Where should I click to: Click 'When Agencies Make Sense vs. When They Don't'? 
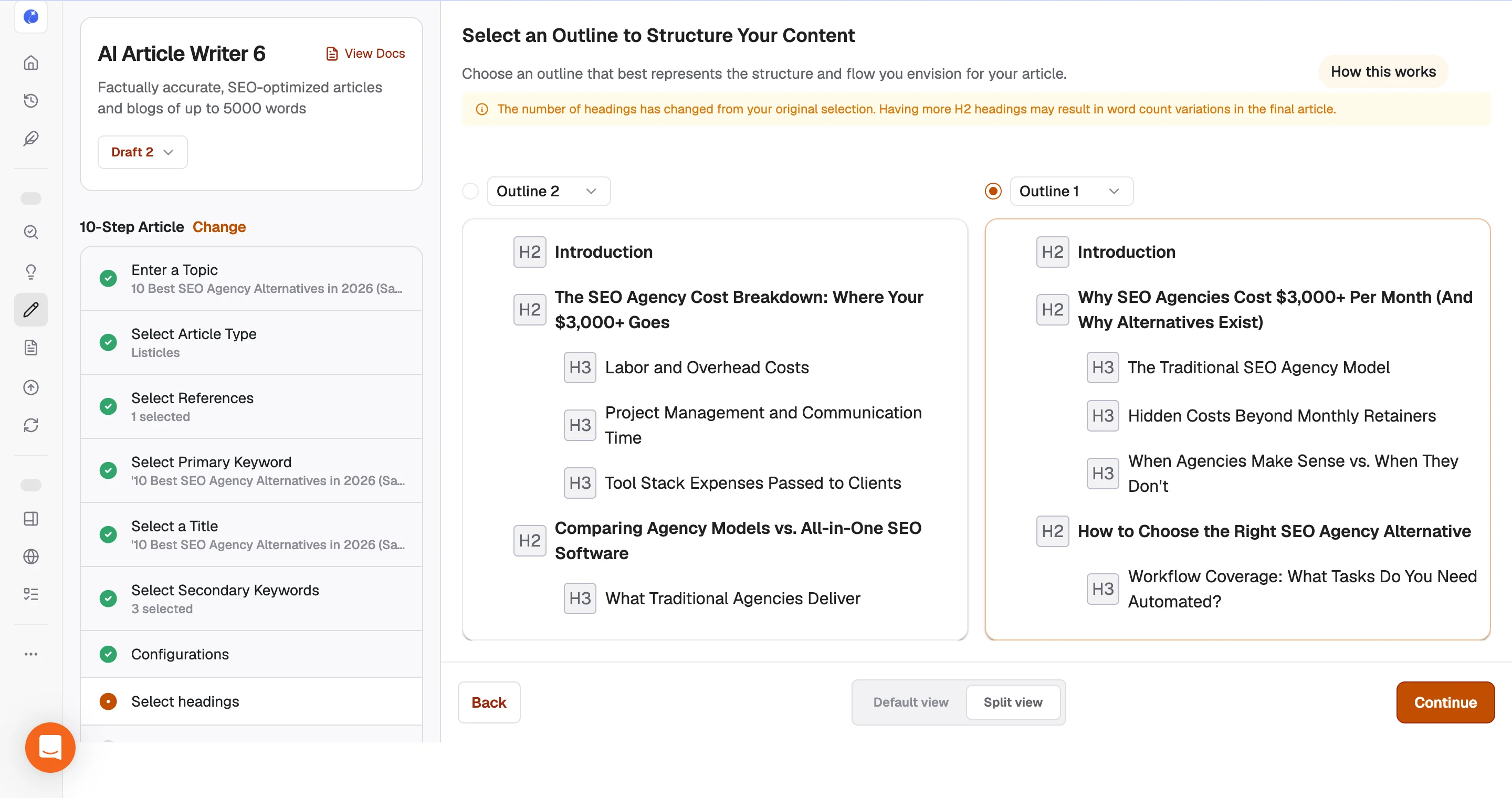coord(1293,474)
